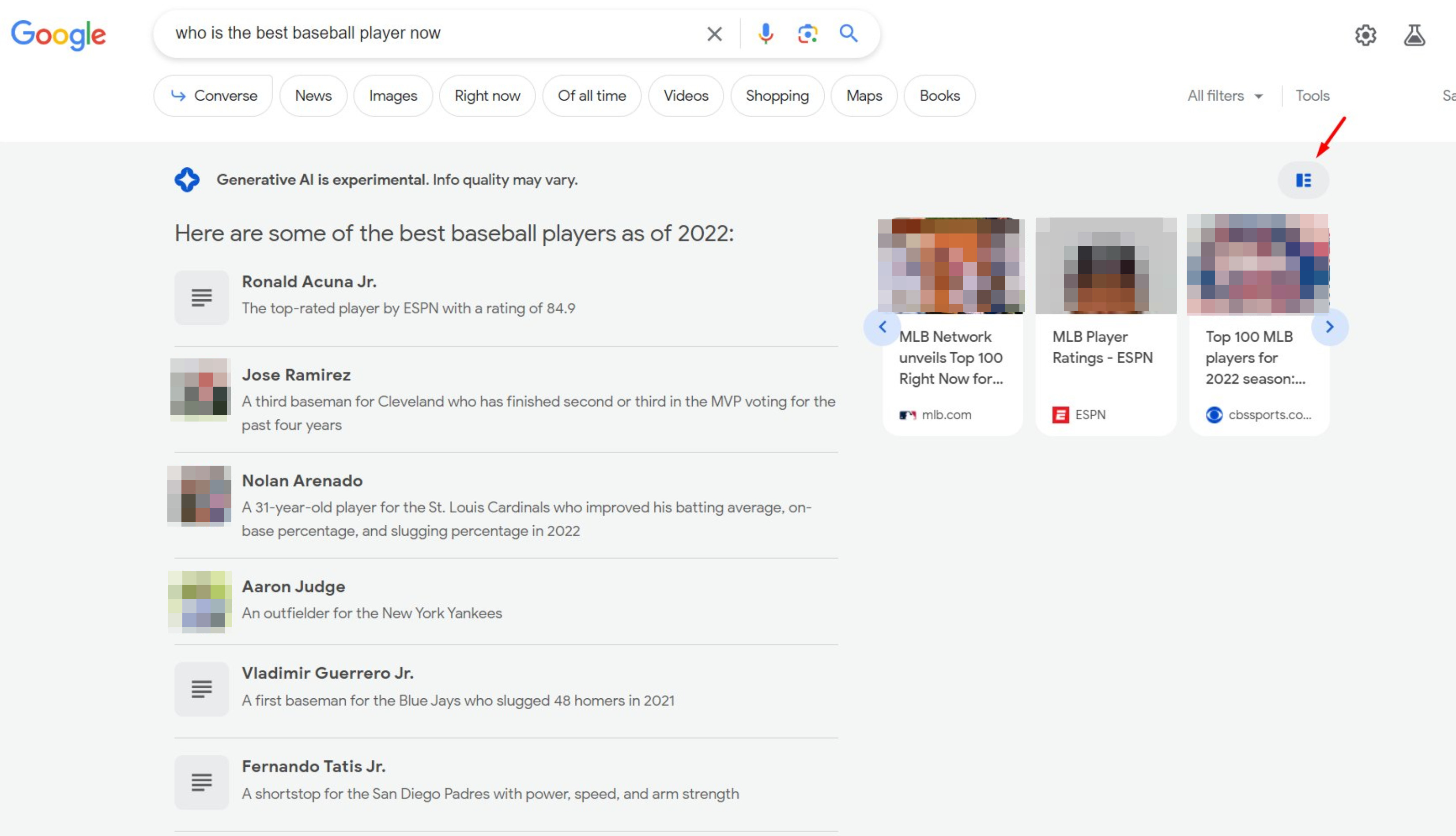This screenshot has width=1456, height=836.
Task: Switch to the News results tab
Action: pyautogui.click(x=313, y=95)
